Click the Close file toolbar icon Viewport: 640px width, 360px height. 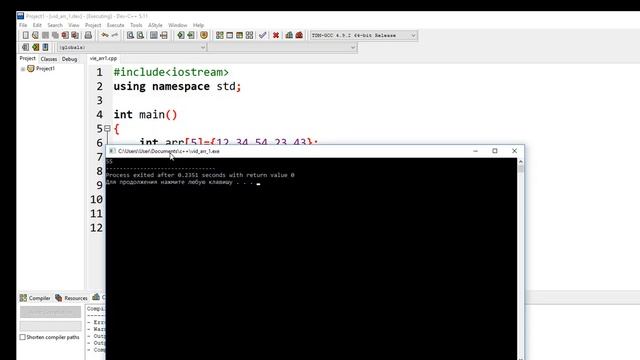tap(65, 36)
